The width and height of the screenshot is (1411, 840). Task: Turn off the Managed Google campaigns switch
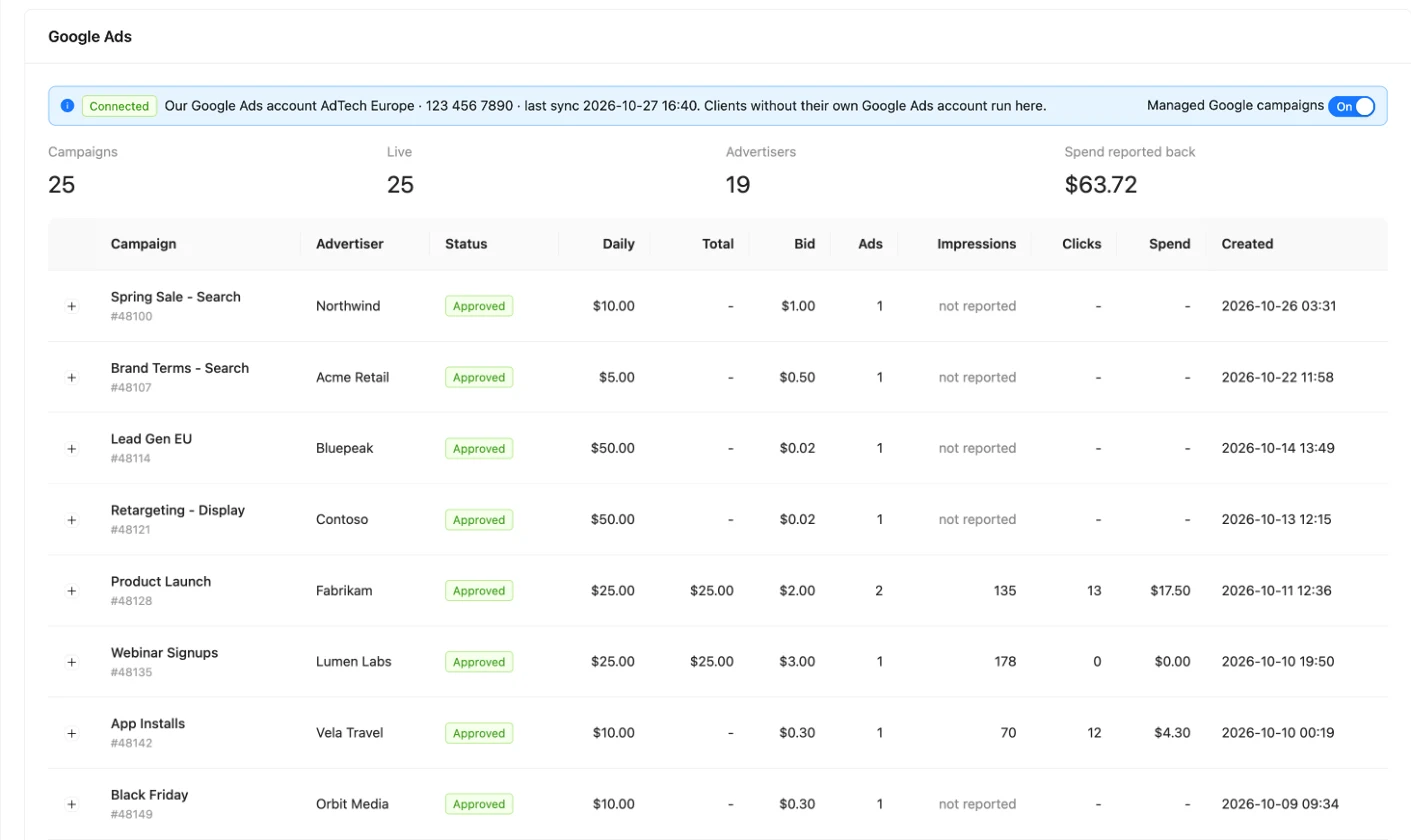(1351, 106)
